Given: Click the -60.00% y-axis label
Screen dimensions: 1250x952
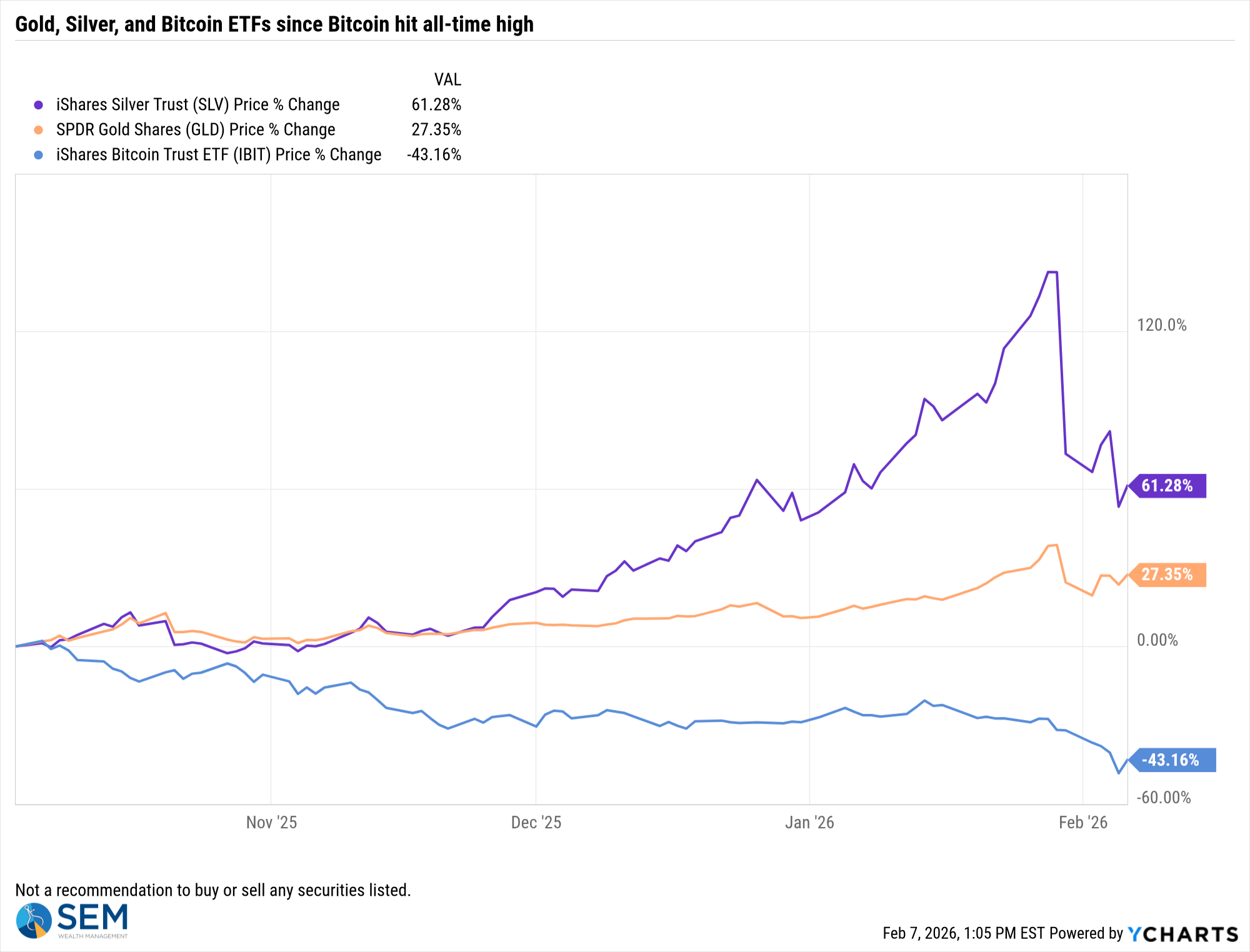Looking at the screenshot, I should [x=1164, y=798].
